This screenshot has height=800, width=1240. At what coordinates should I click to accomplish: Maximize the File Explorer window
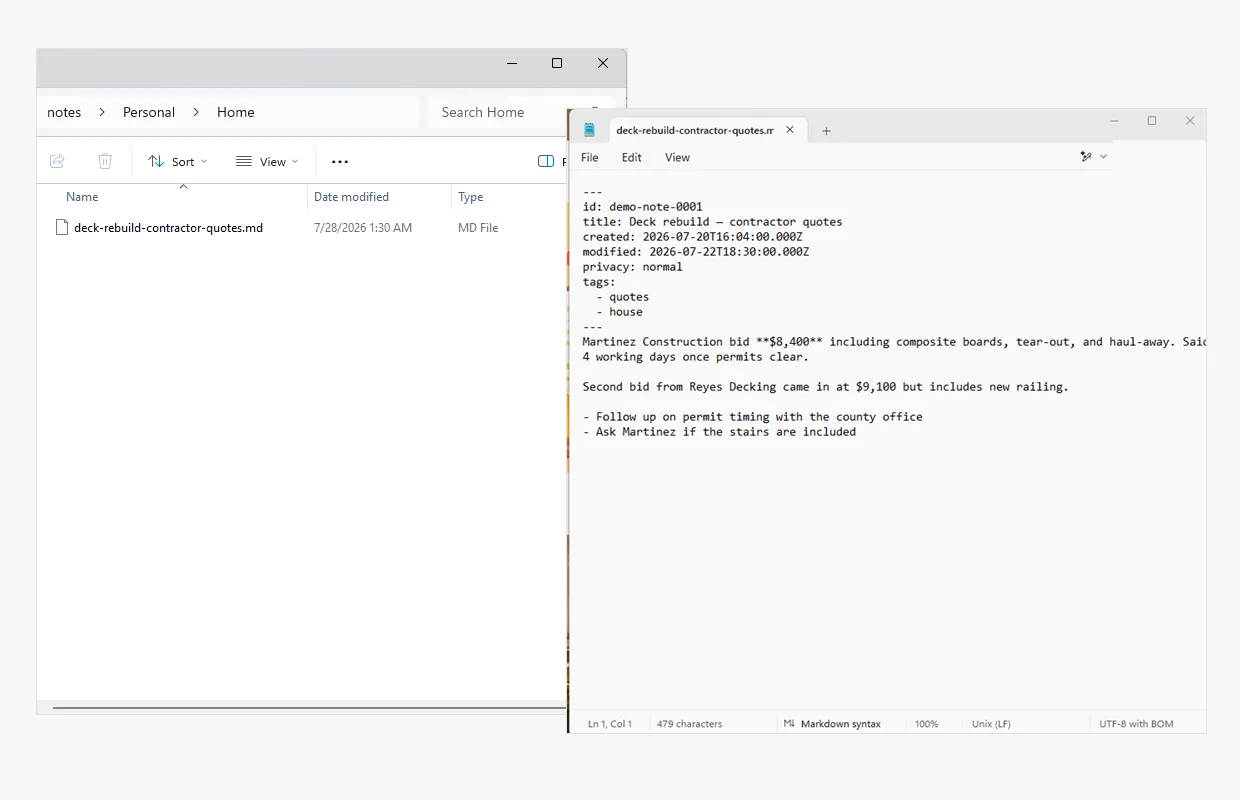(557, 63)
